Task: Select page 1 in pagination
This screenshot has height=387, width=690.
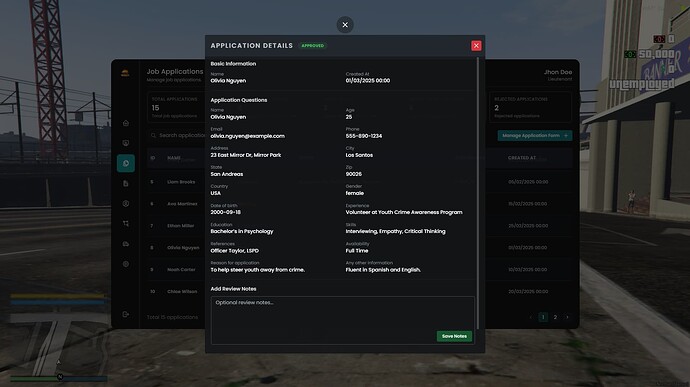Action: [543, 317]
